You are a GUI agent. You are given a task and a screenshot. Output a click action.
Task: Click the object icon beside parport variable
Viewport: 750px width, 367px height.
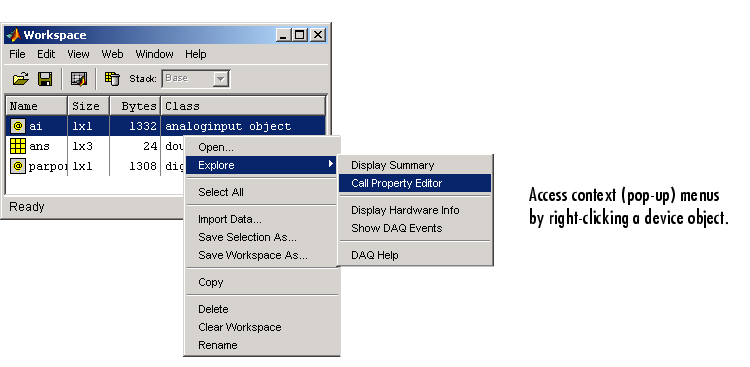[x=18, y=166]
